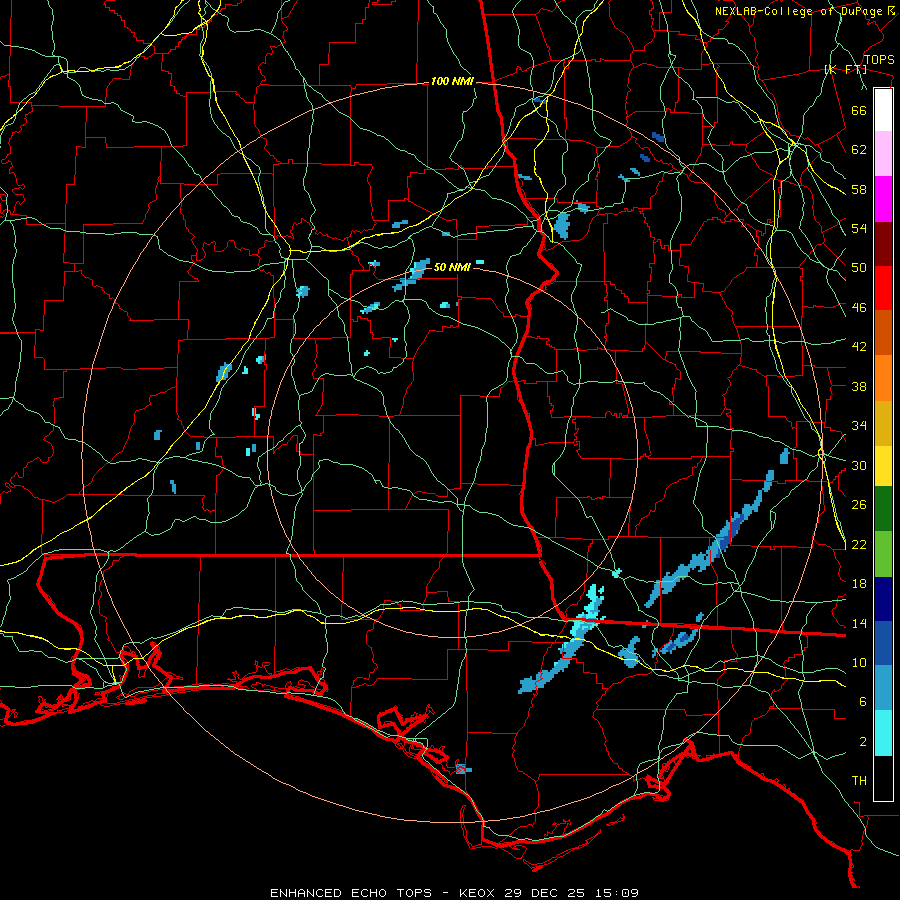Click the gold 38 kft legend swatch
This screenshot has width=900, height=900.
point(883,423)
